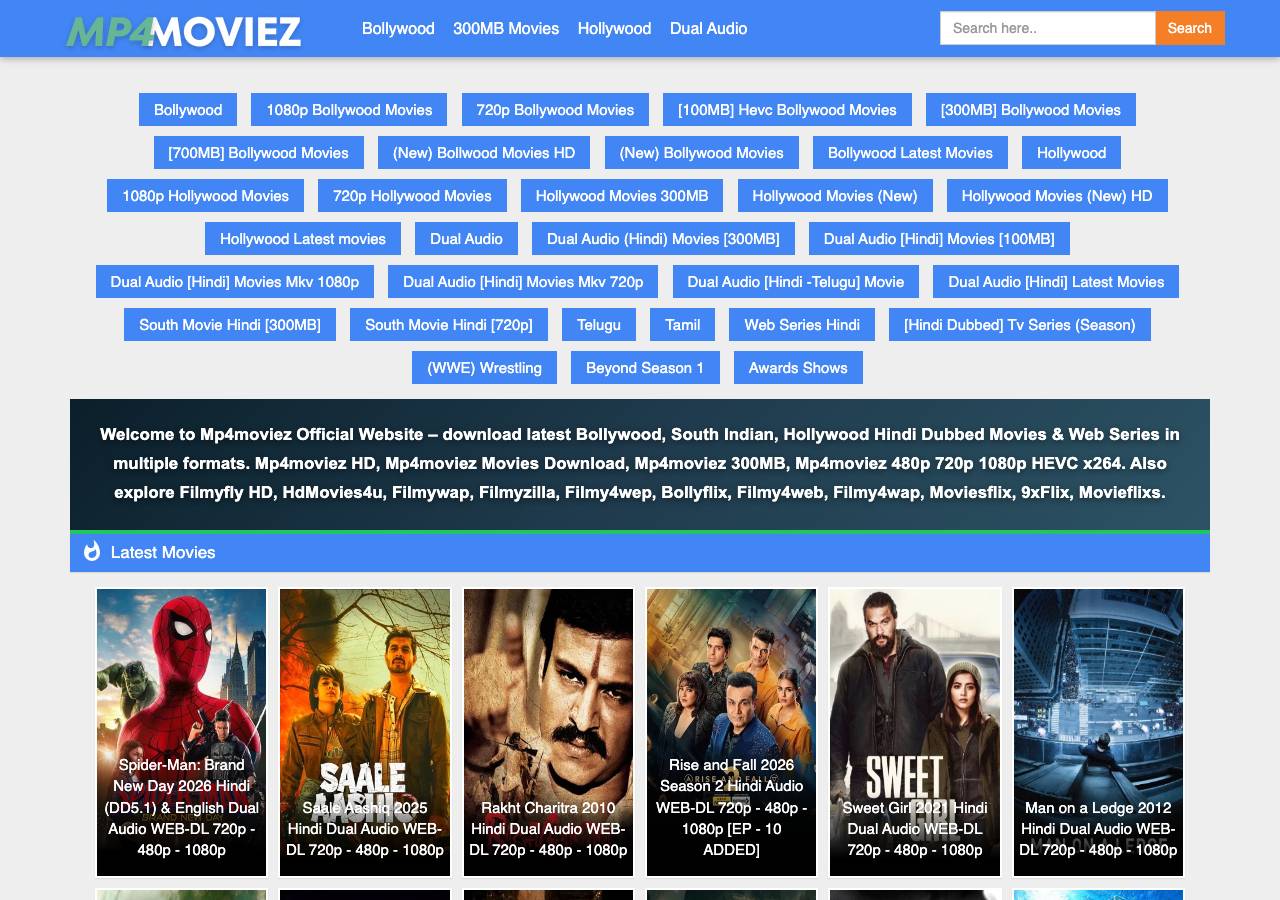
Task: Choose the [100MB] Hevc Bollywood Movies tag
Action: [x=787, y=110]
